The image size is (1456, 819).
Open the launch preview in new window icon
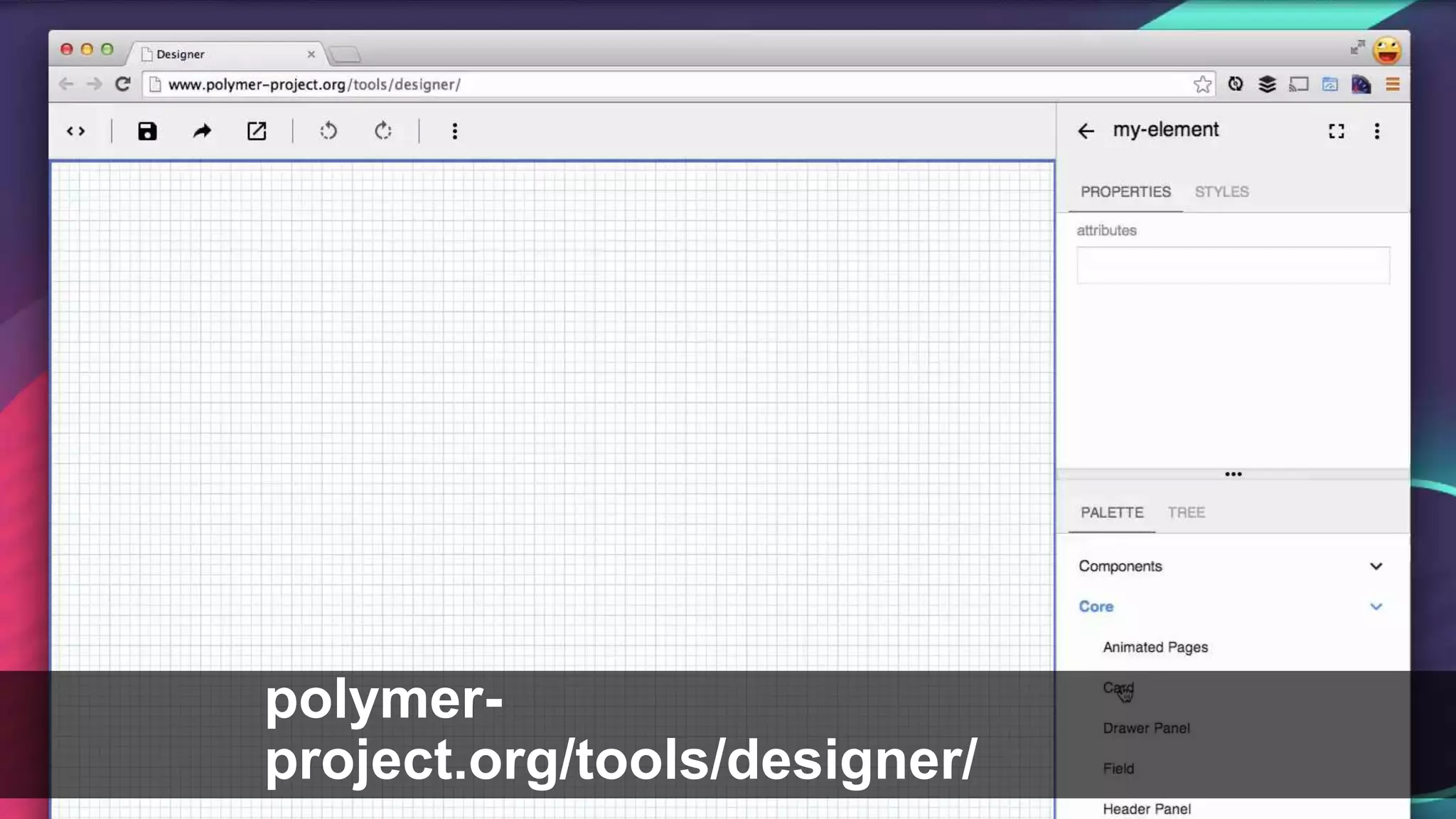tap(257, 132)
